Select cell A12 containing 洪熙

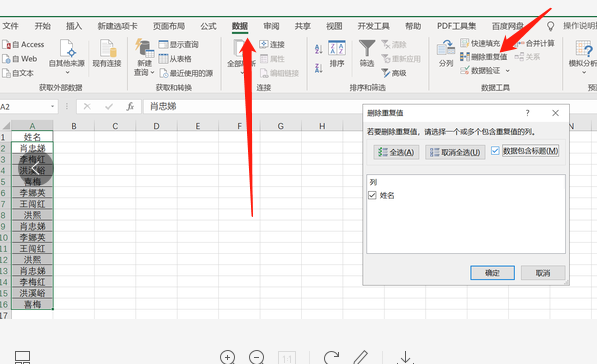click(32, 260)
